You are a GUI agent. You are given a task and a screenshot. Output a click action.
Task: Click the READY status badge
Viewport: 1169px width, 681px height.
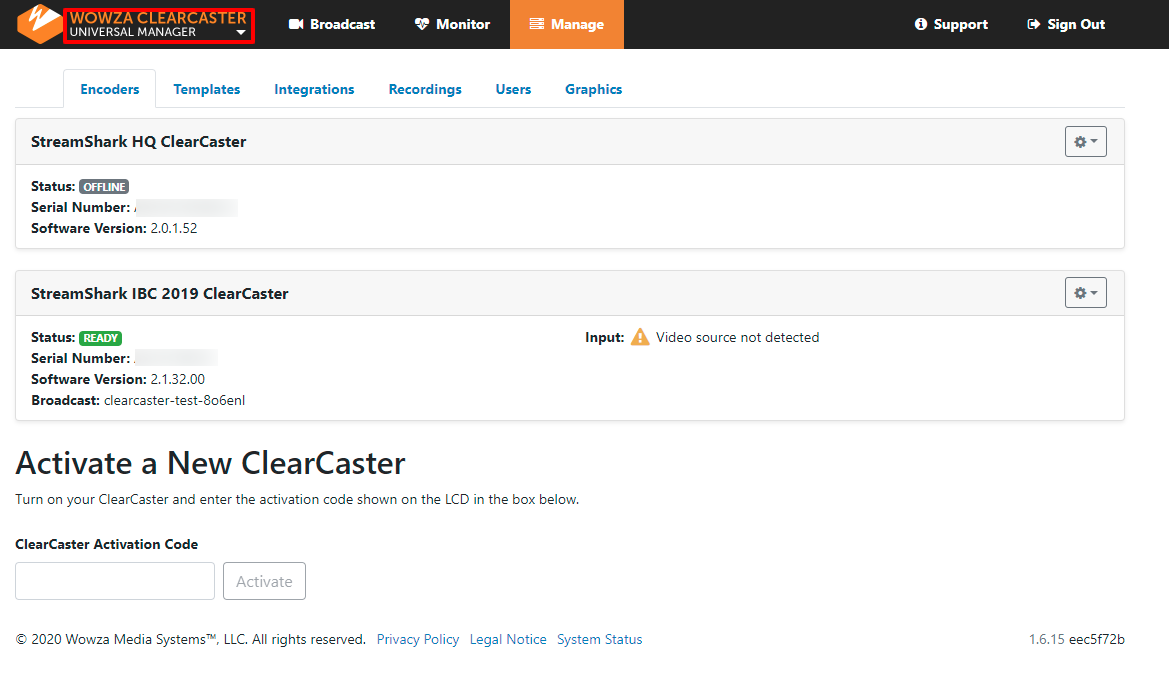tap(101, 338)
